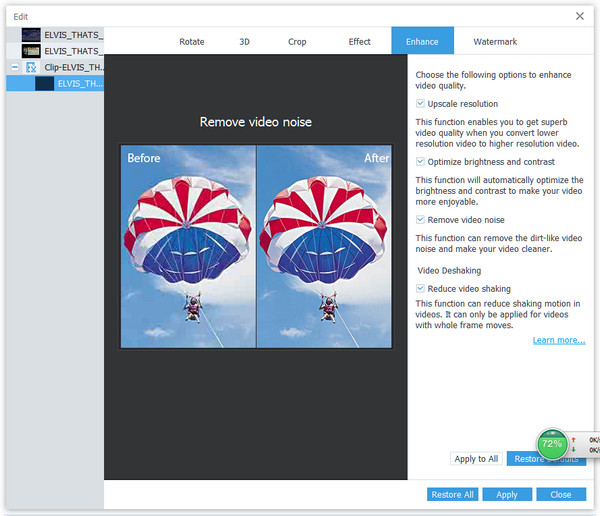Disable Remove video noise checkbox
Viewport: 600px width, 516px height.
coord(421,219)
